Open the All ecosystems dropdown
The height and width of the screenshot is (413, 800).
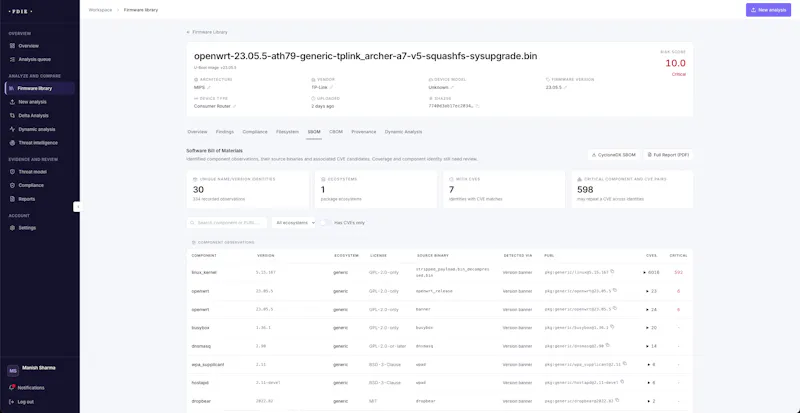coord(293,223)
